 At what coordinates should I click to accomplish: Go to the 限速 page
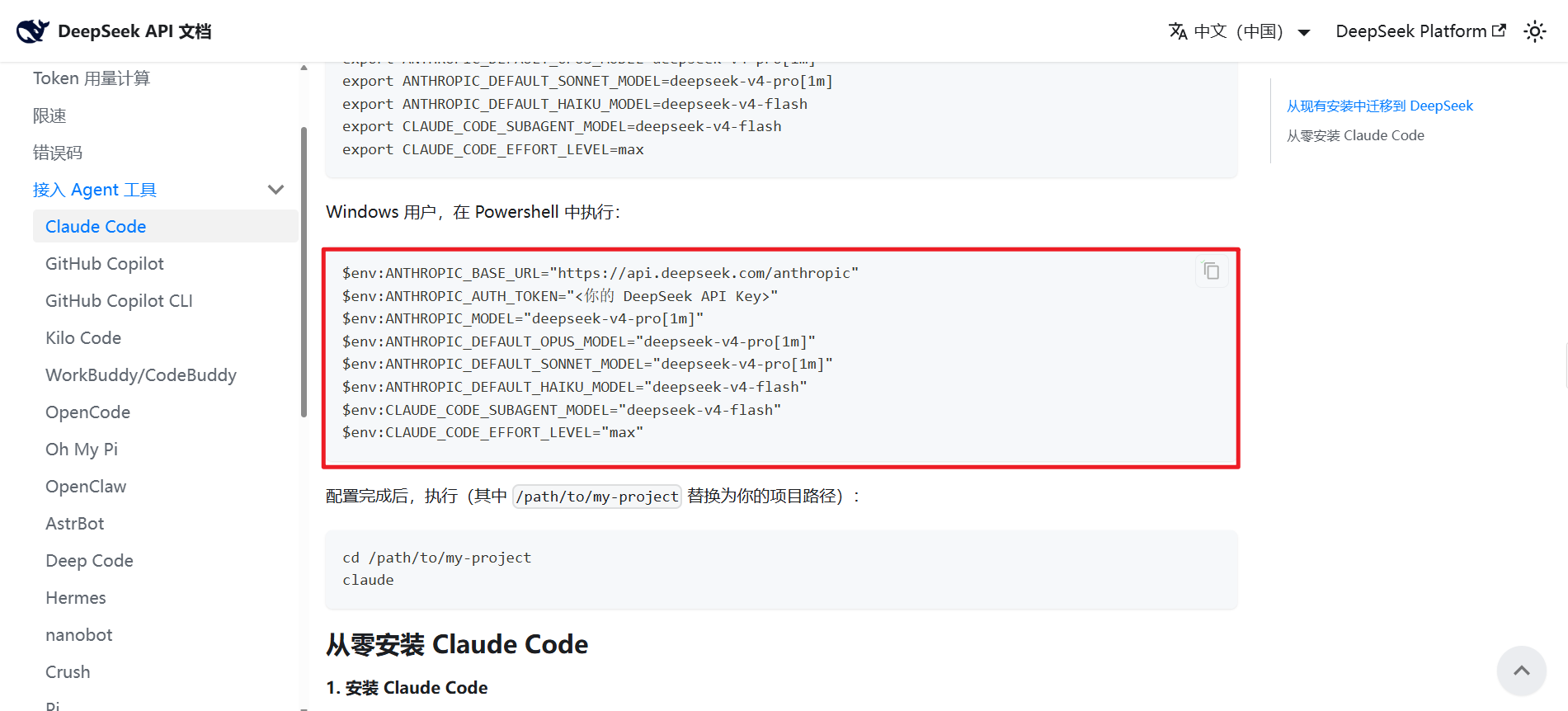(49, 115)
